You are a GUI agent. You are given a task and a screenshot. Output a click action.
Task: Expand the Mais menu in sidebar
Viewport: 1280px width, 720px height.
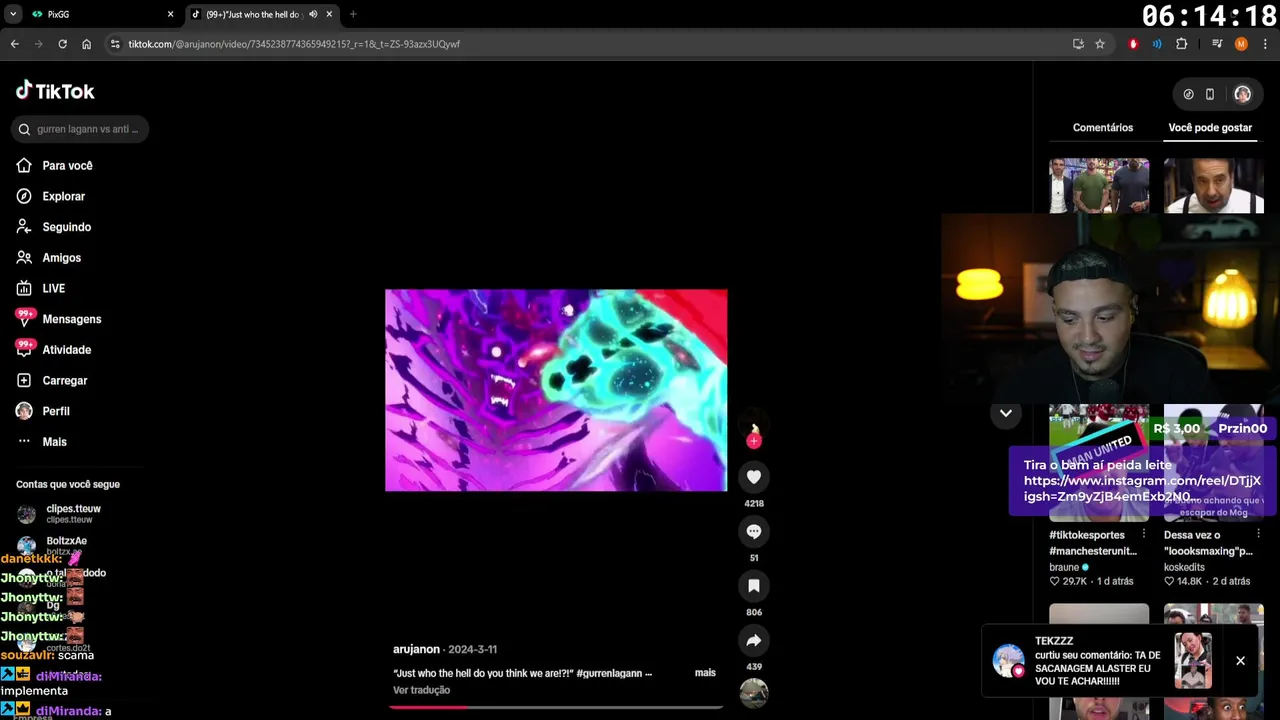pyautogui.click(x=54, y=442)
